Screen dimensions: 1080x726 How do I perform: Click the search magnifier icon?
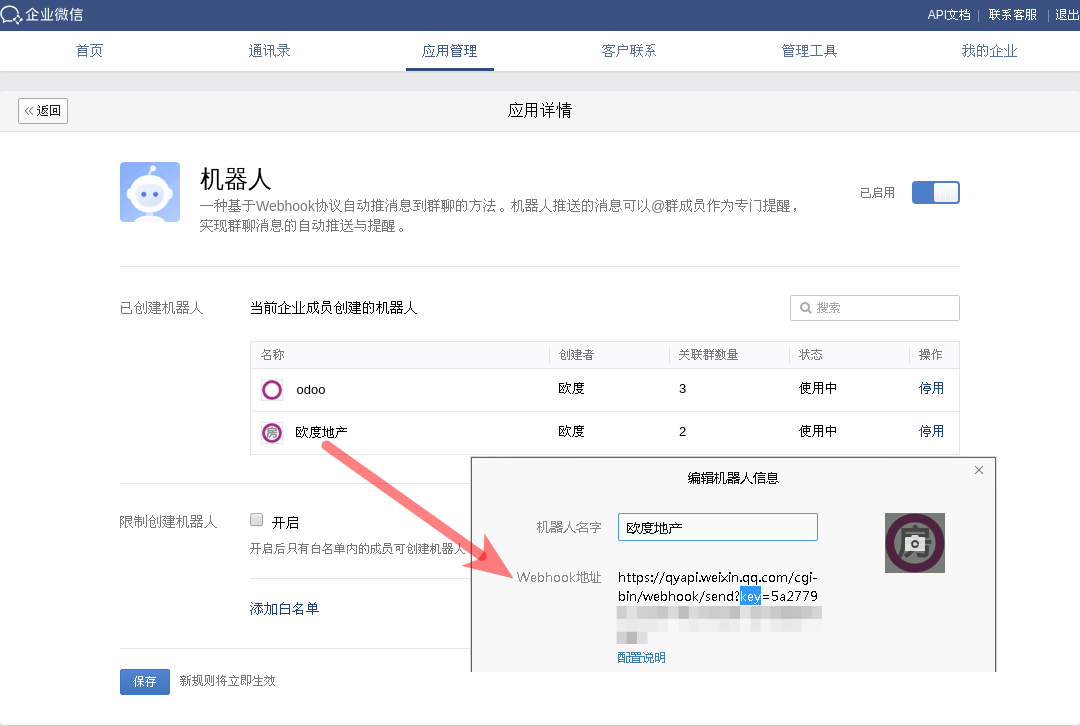[805, 308]
